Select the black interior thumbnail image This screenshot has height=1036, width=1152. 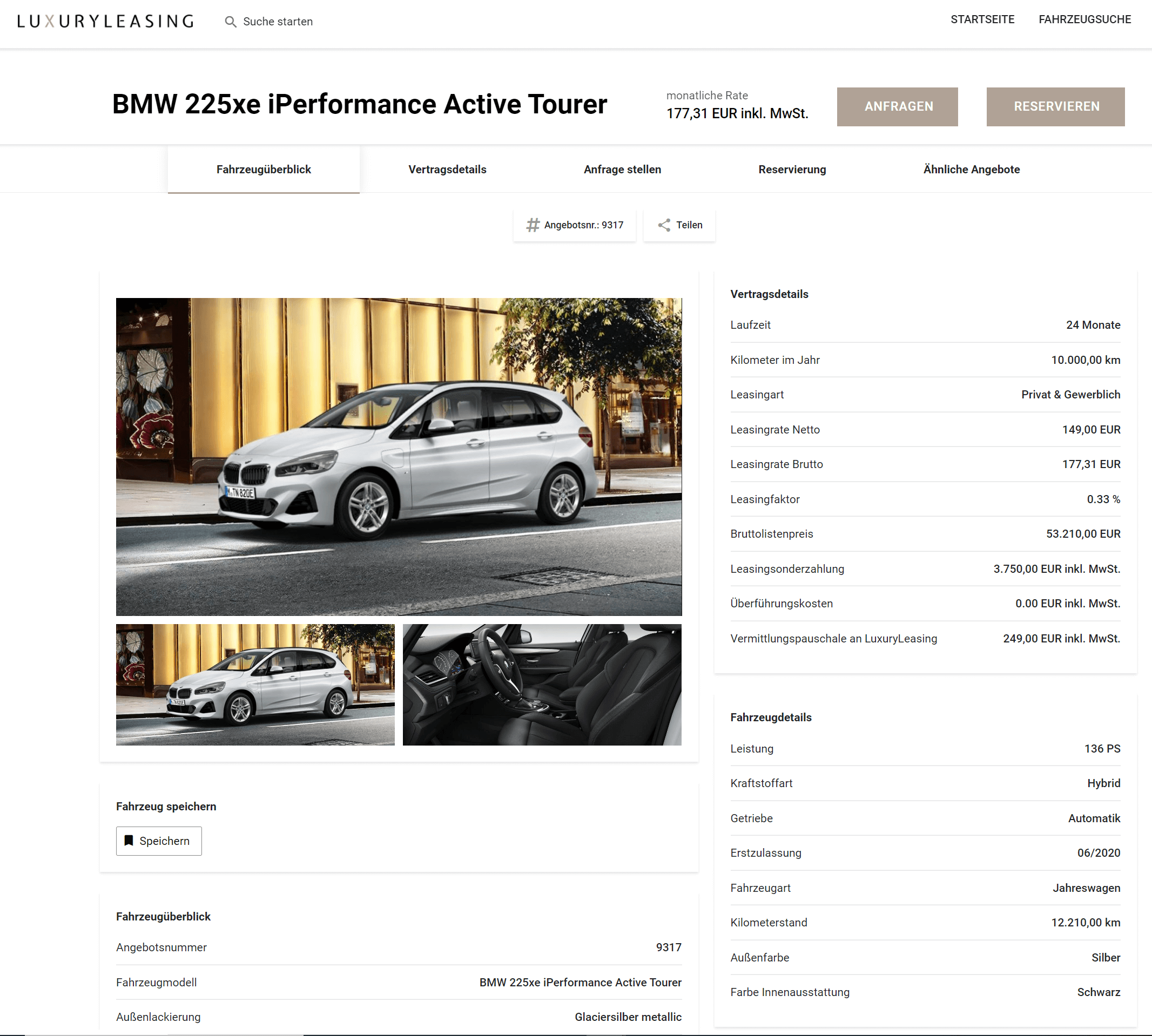[x=542, y=684]
